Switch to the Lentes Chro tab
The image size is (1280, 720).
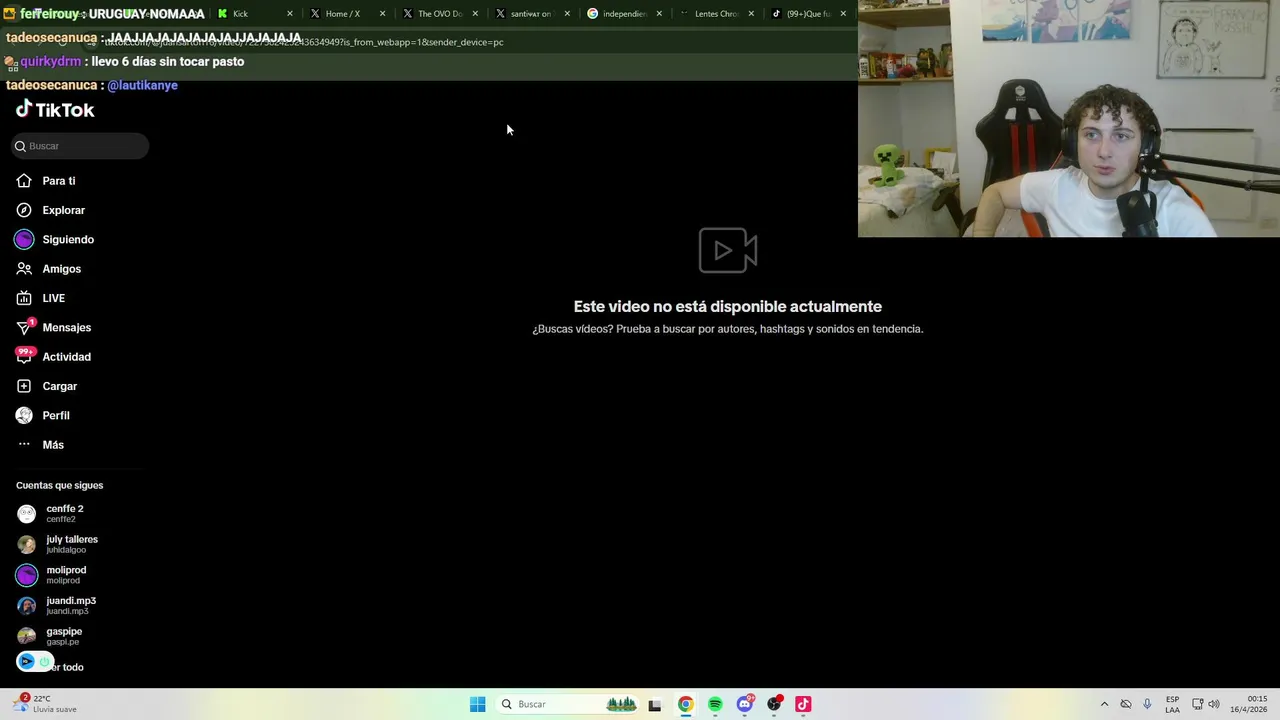tap(714, 14)
